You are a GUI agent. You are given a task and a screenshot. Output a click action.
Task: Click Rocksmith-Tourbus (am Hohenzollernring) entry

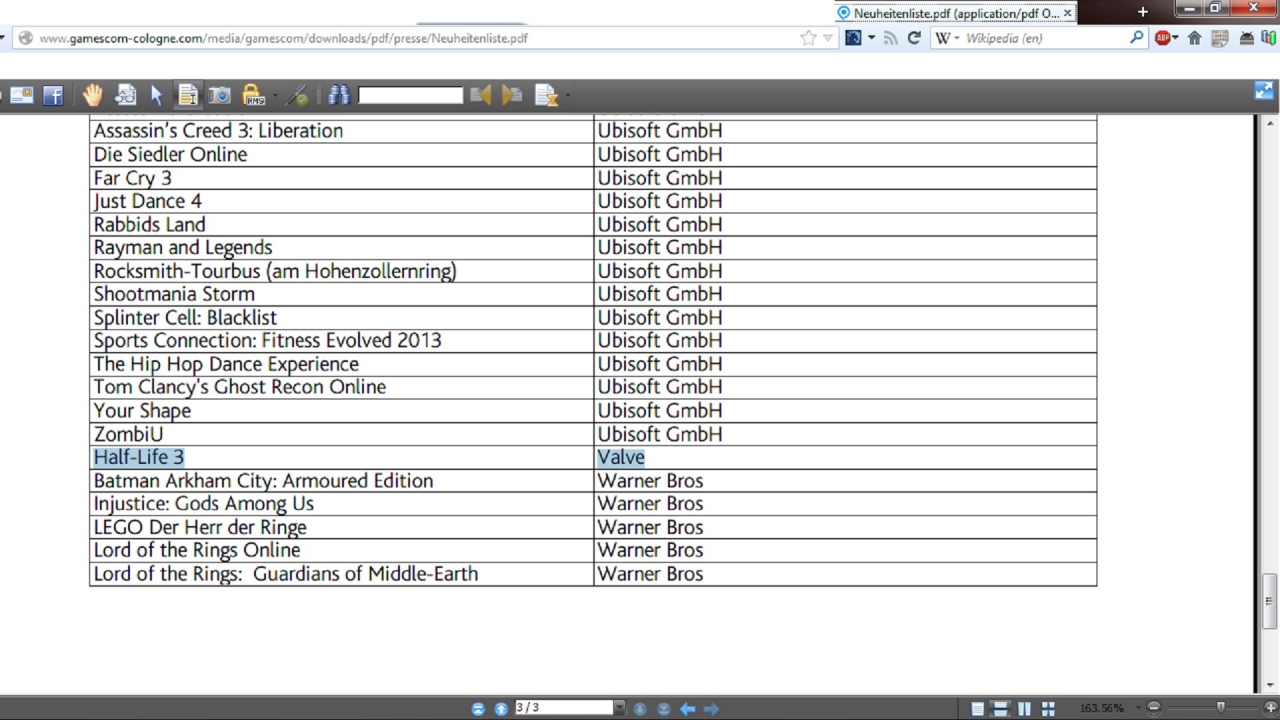tap(275, 271)
